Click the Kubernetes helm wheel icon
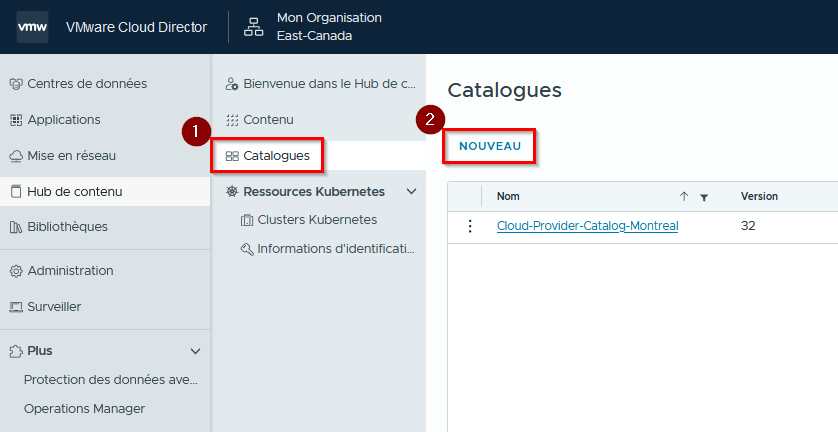 pyautogui.click(x=232, y=191)
